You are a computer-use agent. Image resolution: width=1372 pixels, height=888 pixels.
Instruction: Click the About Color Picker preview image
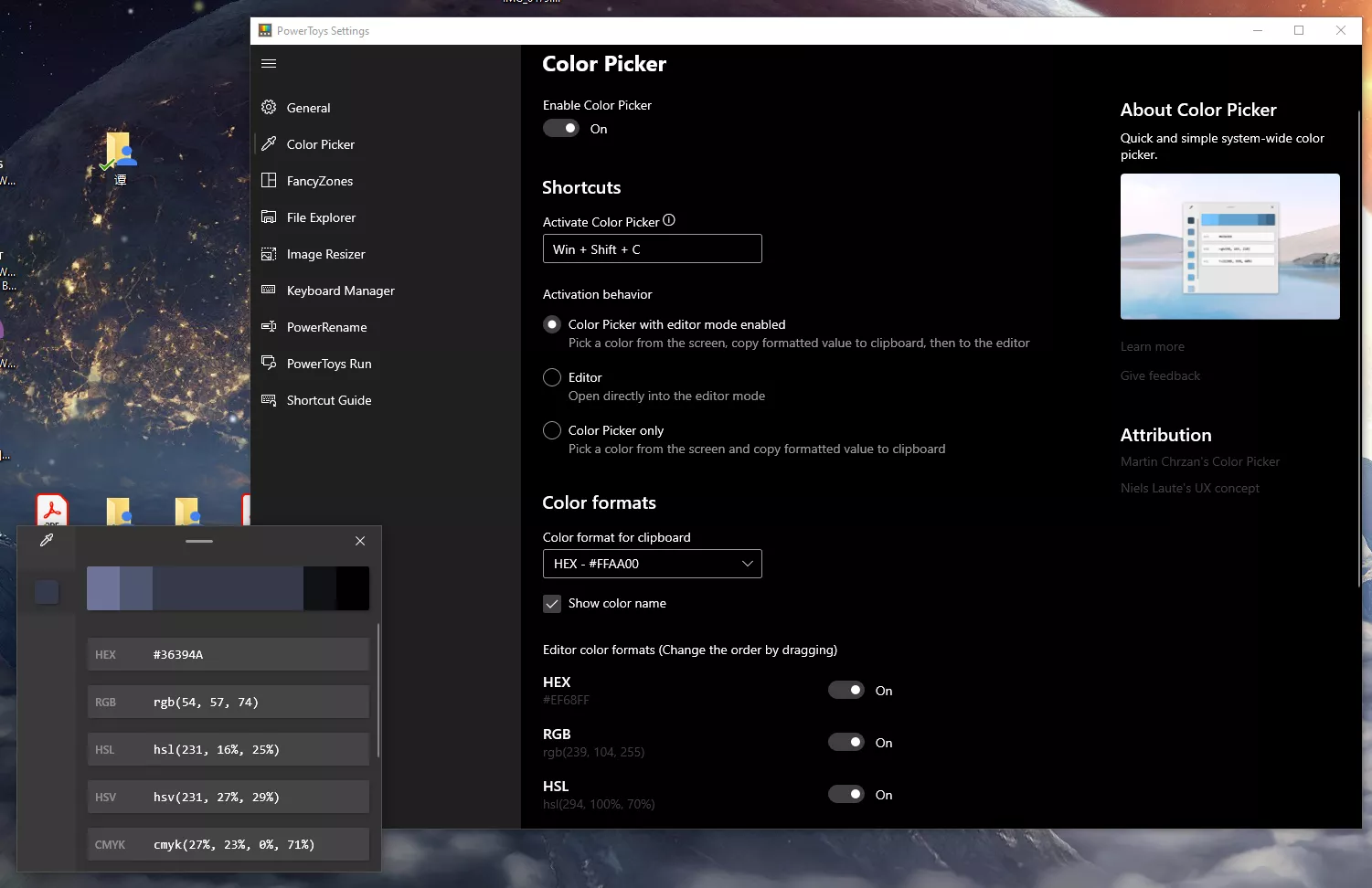pyautogui.click(x=1230, y=247)
